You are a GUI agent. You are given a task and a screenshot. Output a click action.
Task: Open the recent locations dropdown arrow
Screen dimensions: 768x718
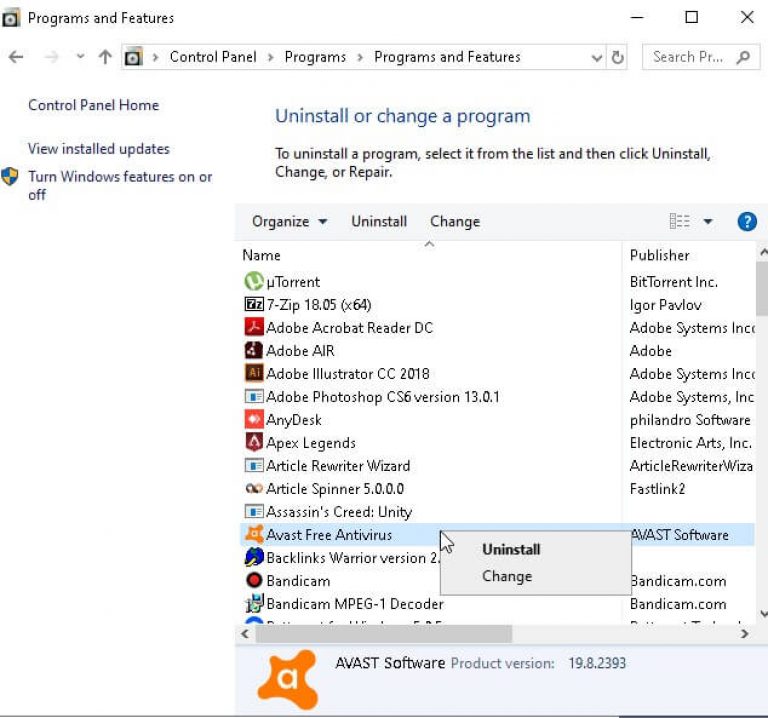80,57
